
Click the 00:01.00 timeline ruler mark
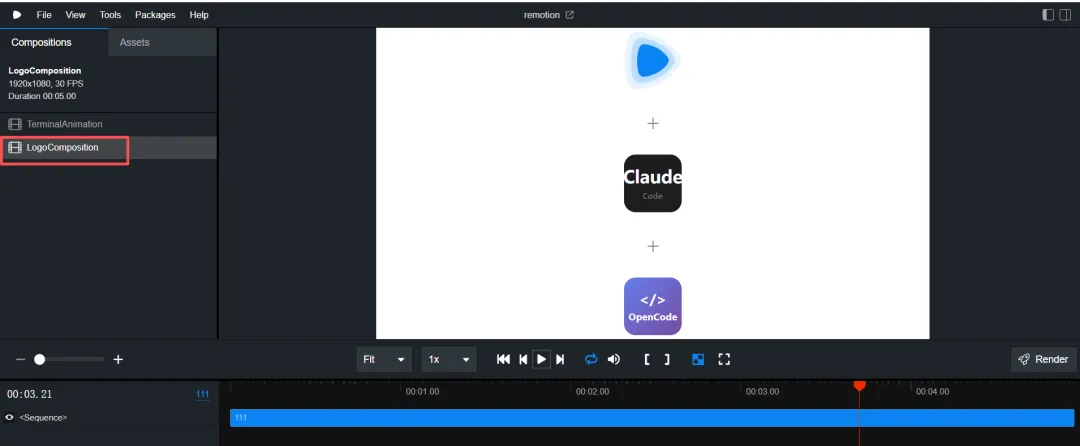click(x=422, y=392)
